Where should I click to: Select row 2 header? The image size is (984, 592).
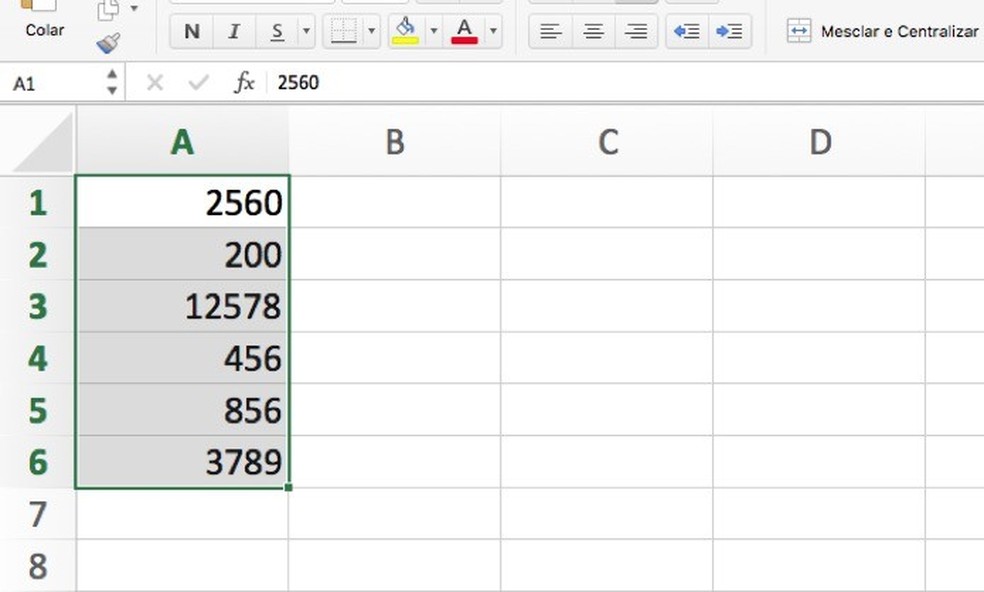click(38, 254)
